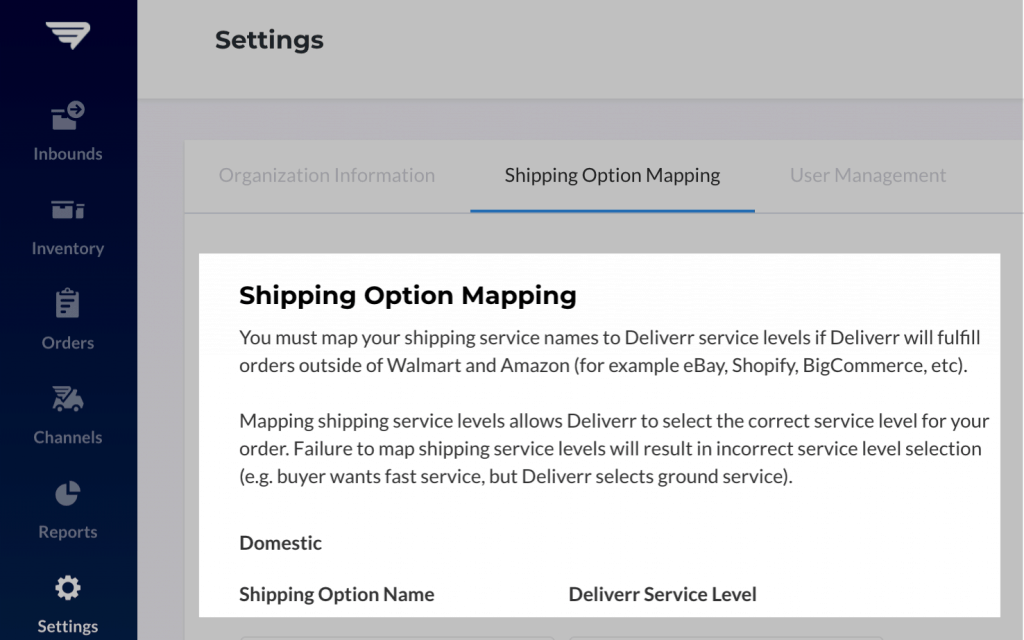This screenshot has width=1024, height=640.
Task: Select the Shipping Option Mapping tab
Action: pyautogui.click(x=612, y=175)
